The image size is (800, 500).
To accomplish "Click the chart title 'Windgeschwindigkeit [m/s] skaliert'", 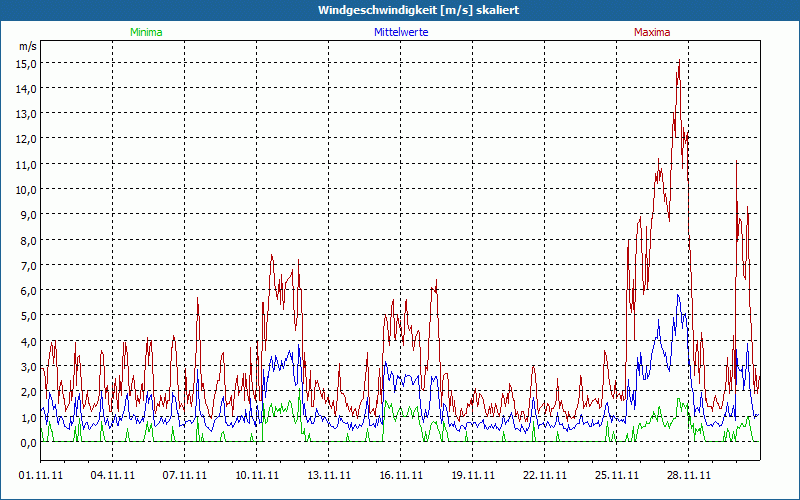I will 418,10.
